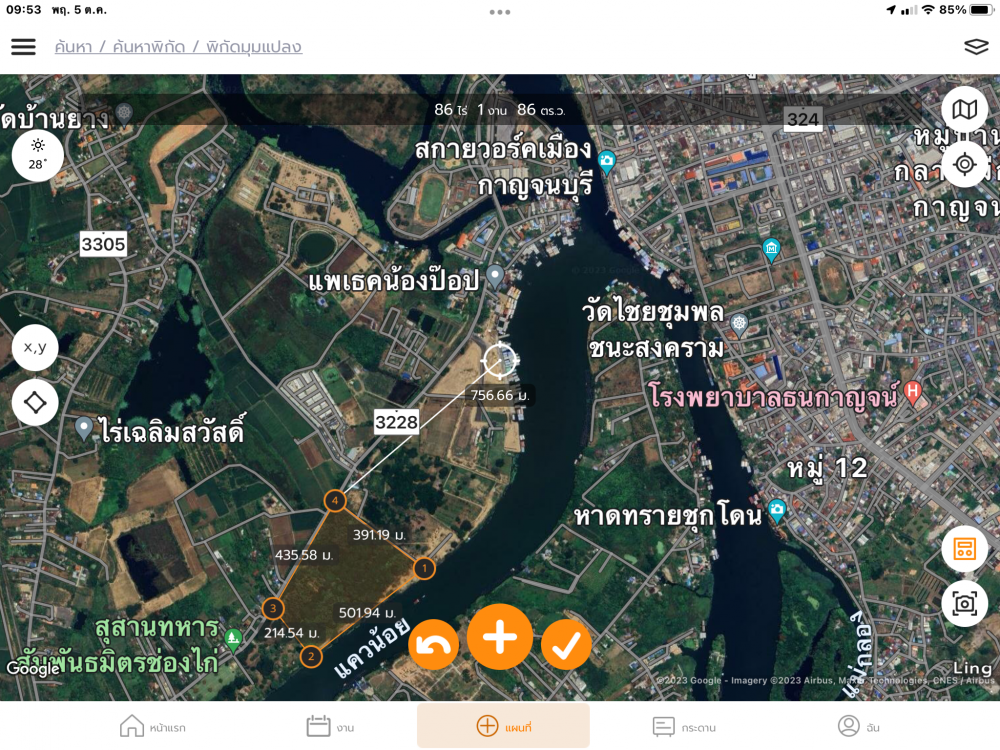Confirm the drawn parcel with checkmark
The height and width of the screenshot is (750, 1000).
(x=566, y=644)
